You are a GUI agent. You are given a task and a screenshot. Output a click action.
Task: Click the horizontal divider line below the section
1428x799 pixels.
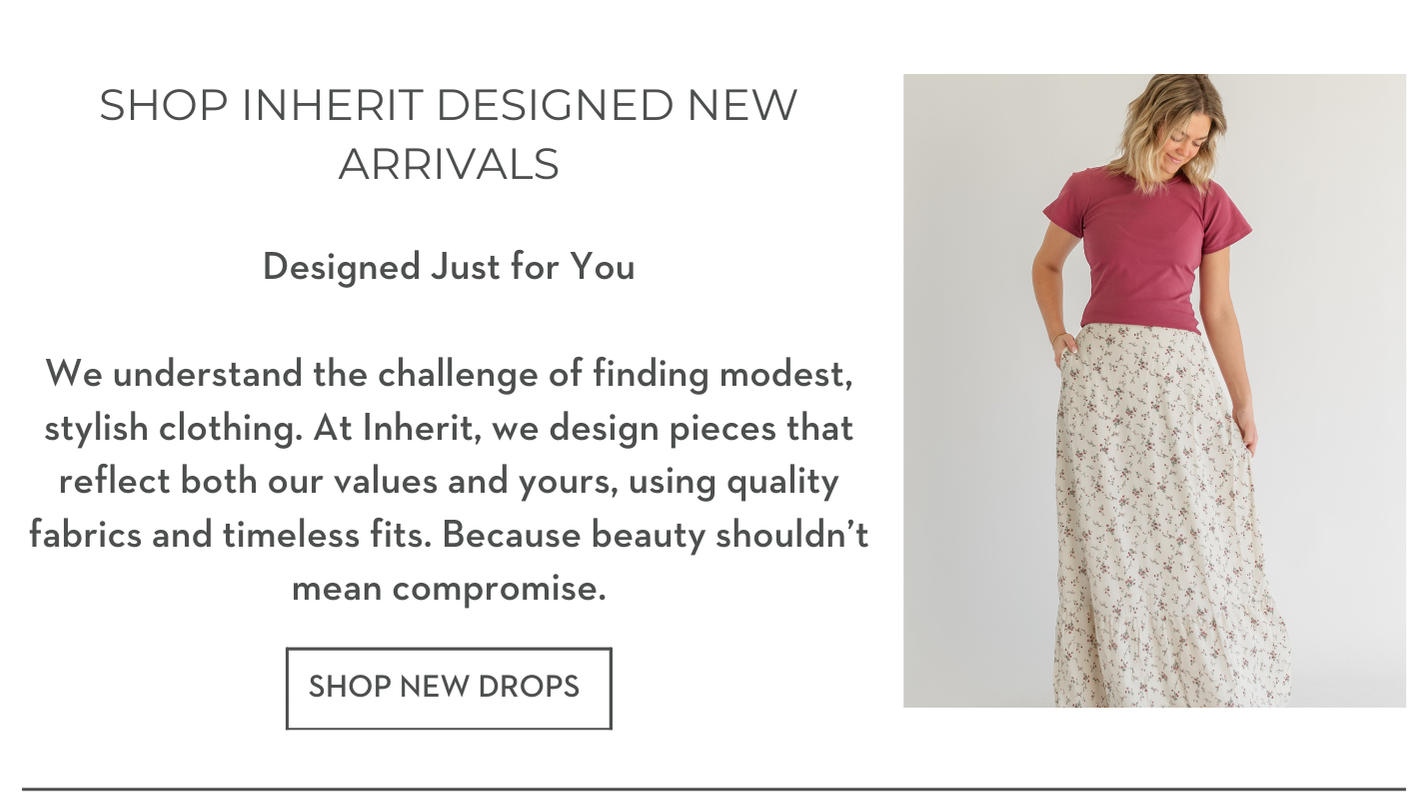coord(713,789)
